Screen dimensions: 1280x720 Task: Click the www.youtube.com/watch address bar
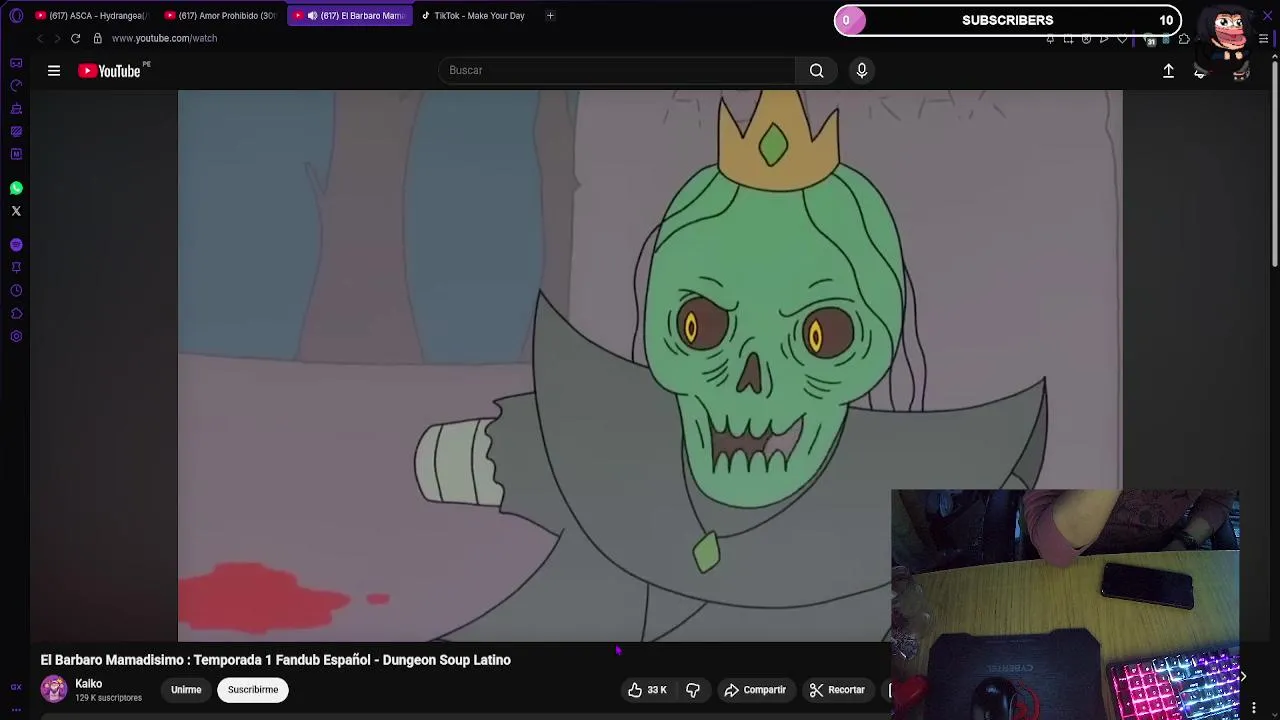point(164,38)
